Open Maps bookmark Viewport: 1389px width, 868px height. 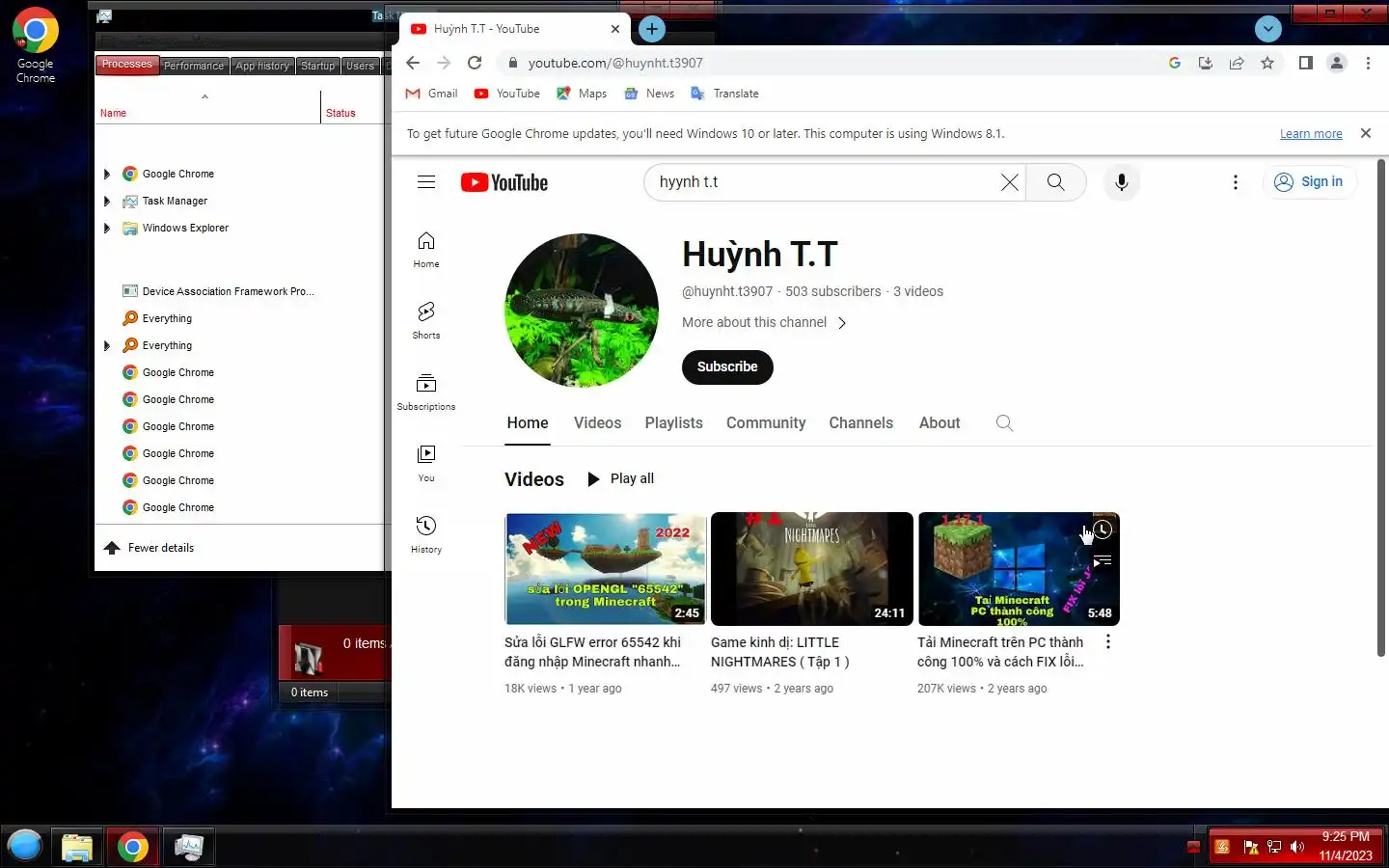pyautogui.click(x=582, y=94)
